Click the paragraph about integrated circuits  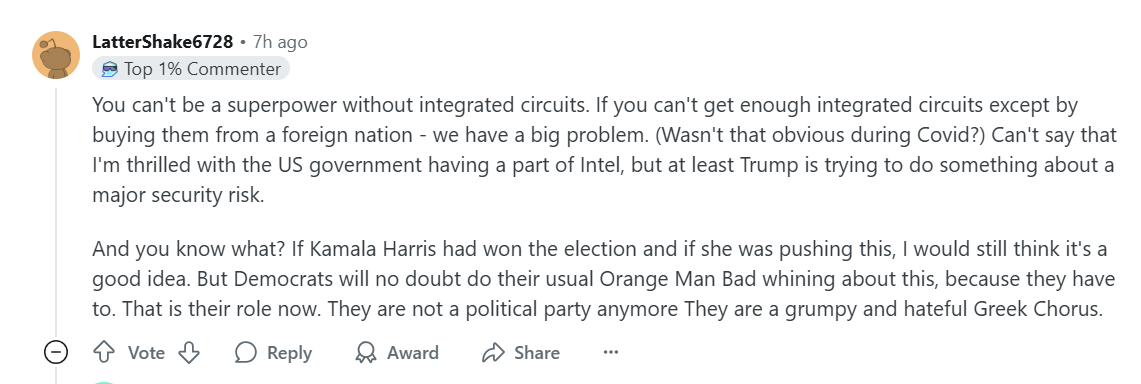pos(603,151)
